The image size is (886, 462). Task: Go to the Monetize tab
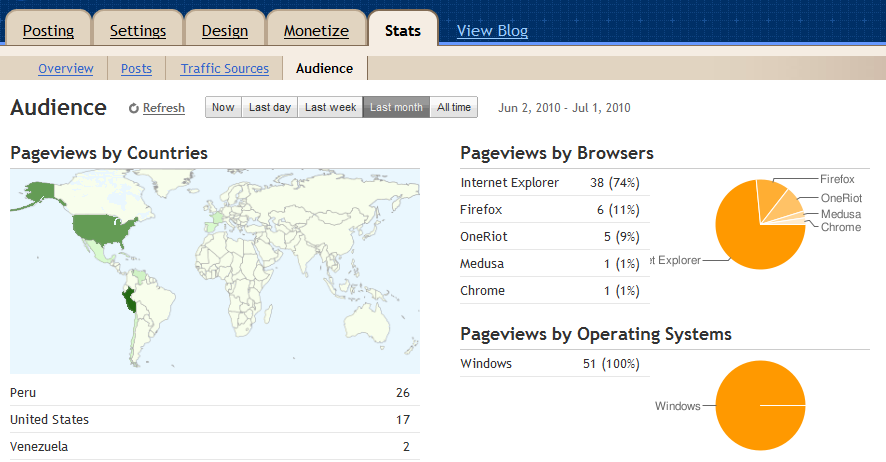pos(316,30)
